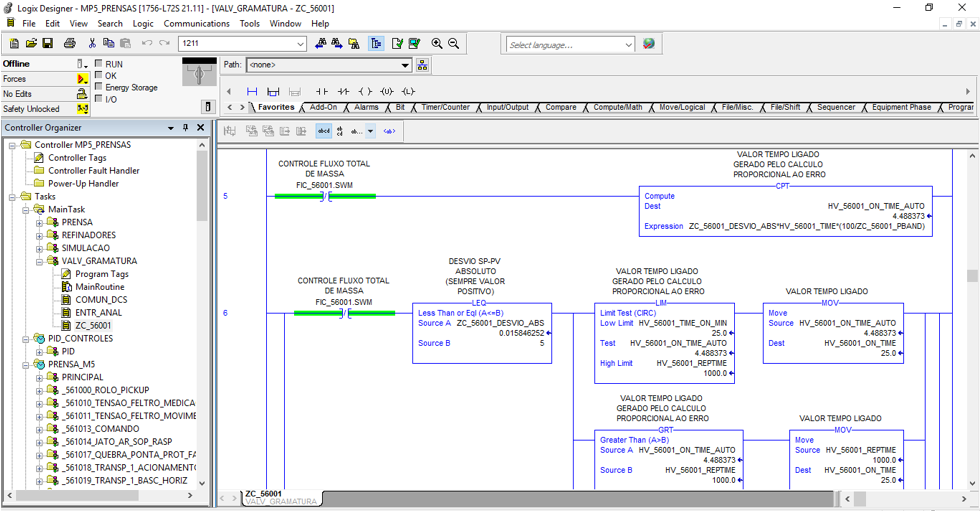Collapse the MainTask tree node
The height and width of the screenshot is (511, 980).
[26, 210]
